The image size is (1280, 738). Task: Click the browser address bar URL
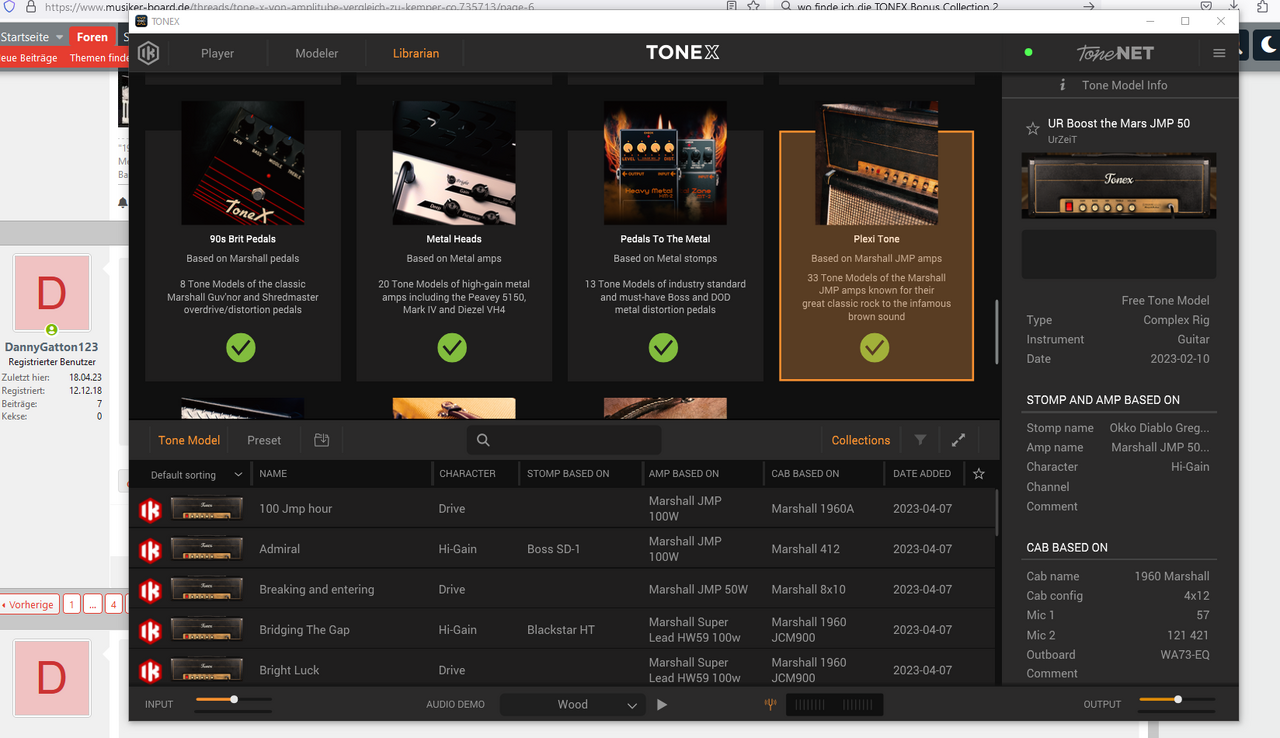click(x=290, y=6)
